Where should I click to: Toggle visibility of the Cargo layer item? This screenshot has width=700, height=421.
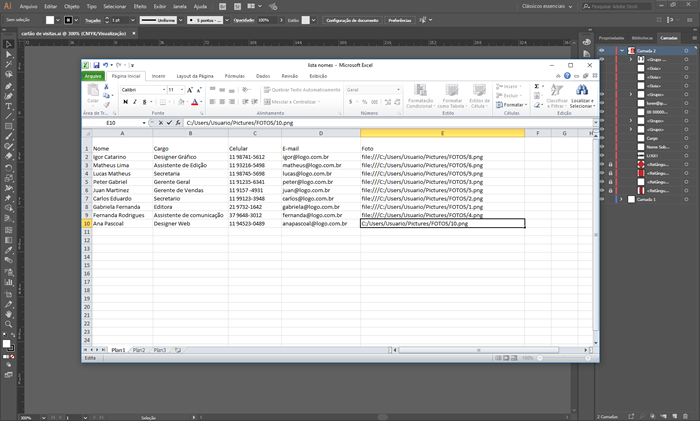coord(602,138)
